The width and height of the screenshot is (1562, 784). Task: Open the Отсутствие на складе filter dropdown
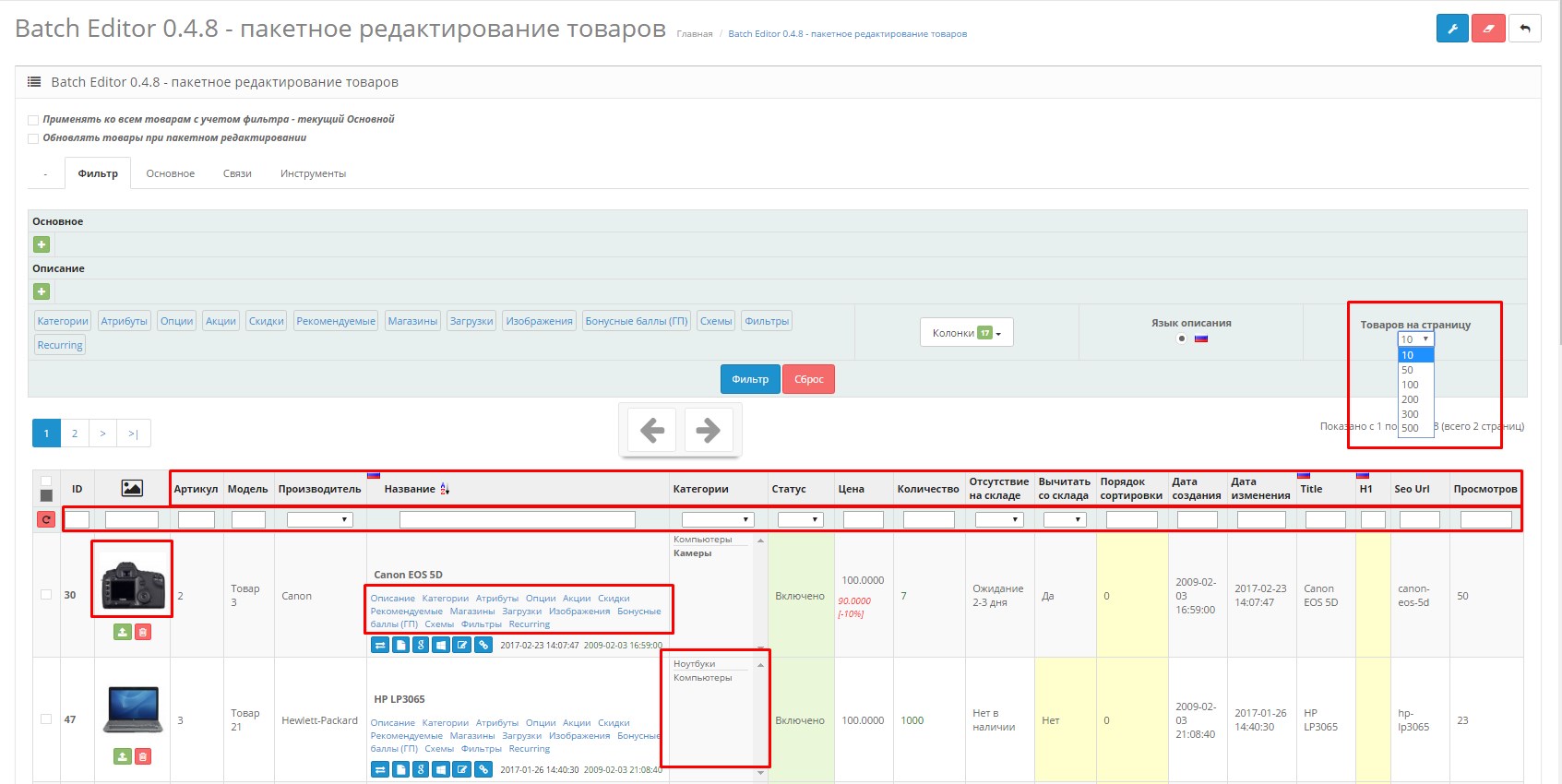click(999, 519)
